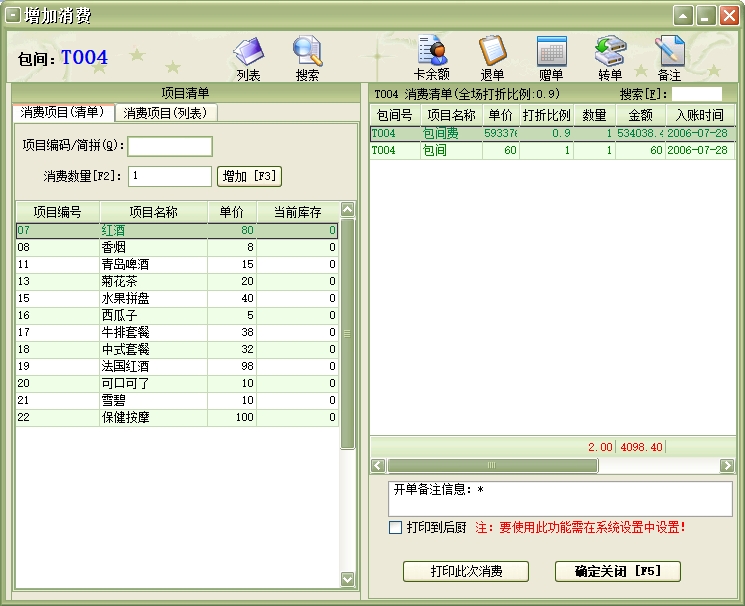Click the 备注 (Remark) toolbar icon
The width and height of the screenshot is (745, 606).
(669, 58)
